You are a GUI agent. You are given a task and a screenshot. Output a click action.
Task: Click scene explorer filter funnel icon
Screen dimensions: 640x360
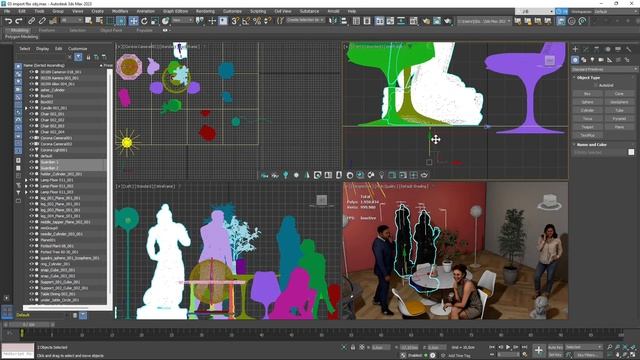coord(78,57)
